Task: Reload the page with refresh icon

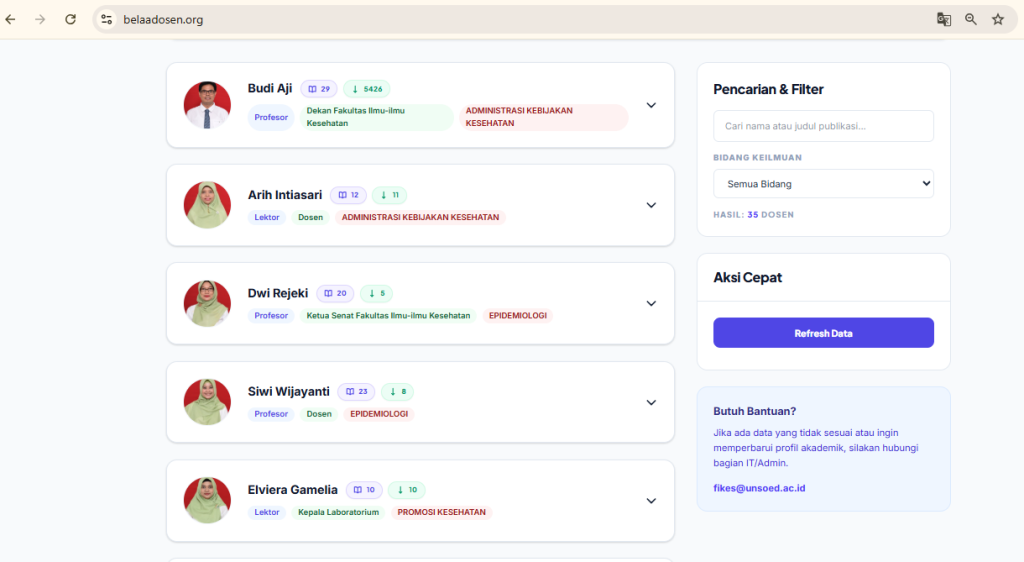Action: point(70,19)
